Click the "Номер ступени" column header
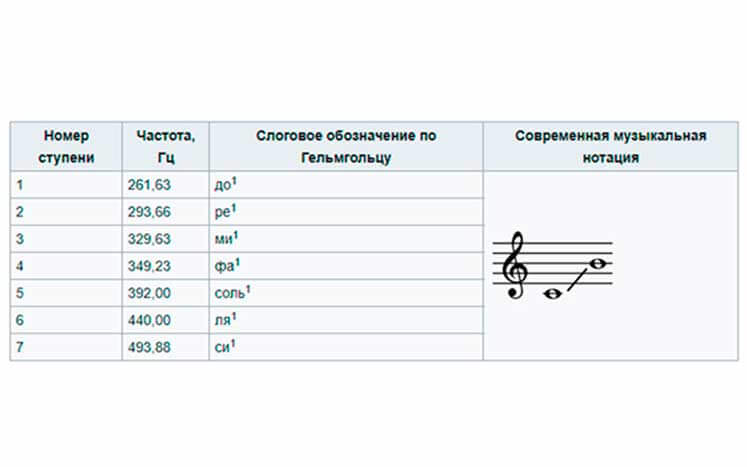The height and width of the screenshot is (467, 747). coord(66,146)
